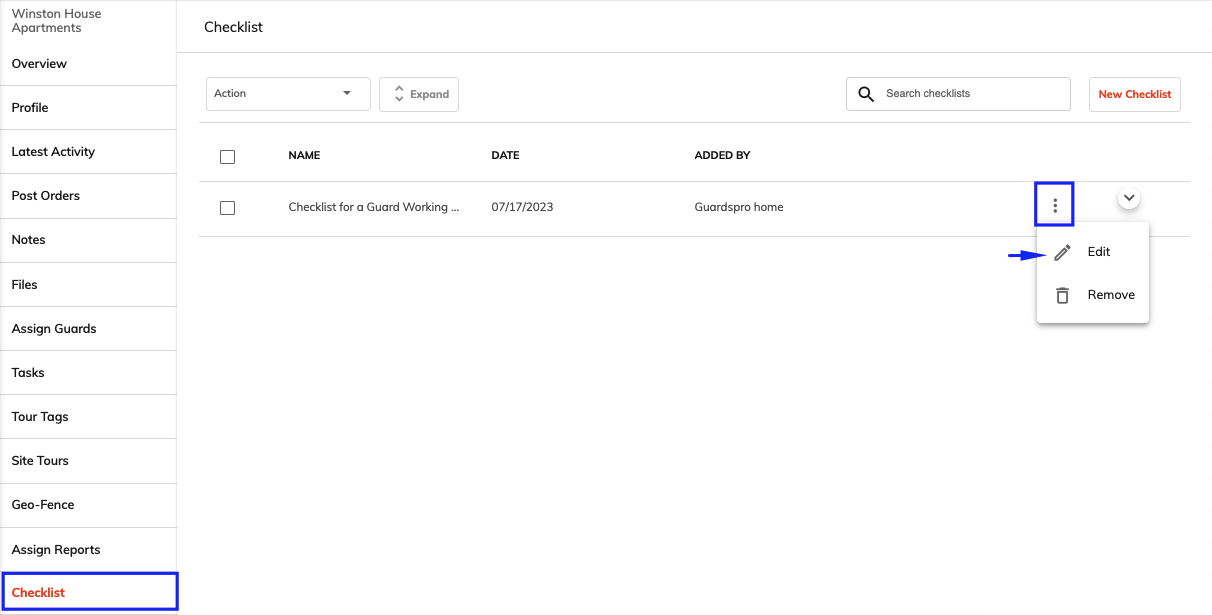Focus the Search checklists field

coord(958,94)
